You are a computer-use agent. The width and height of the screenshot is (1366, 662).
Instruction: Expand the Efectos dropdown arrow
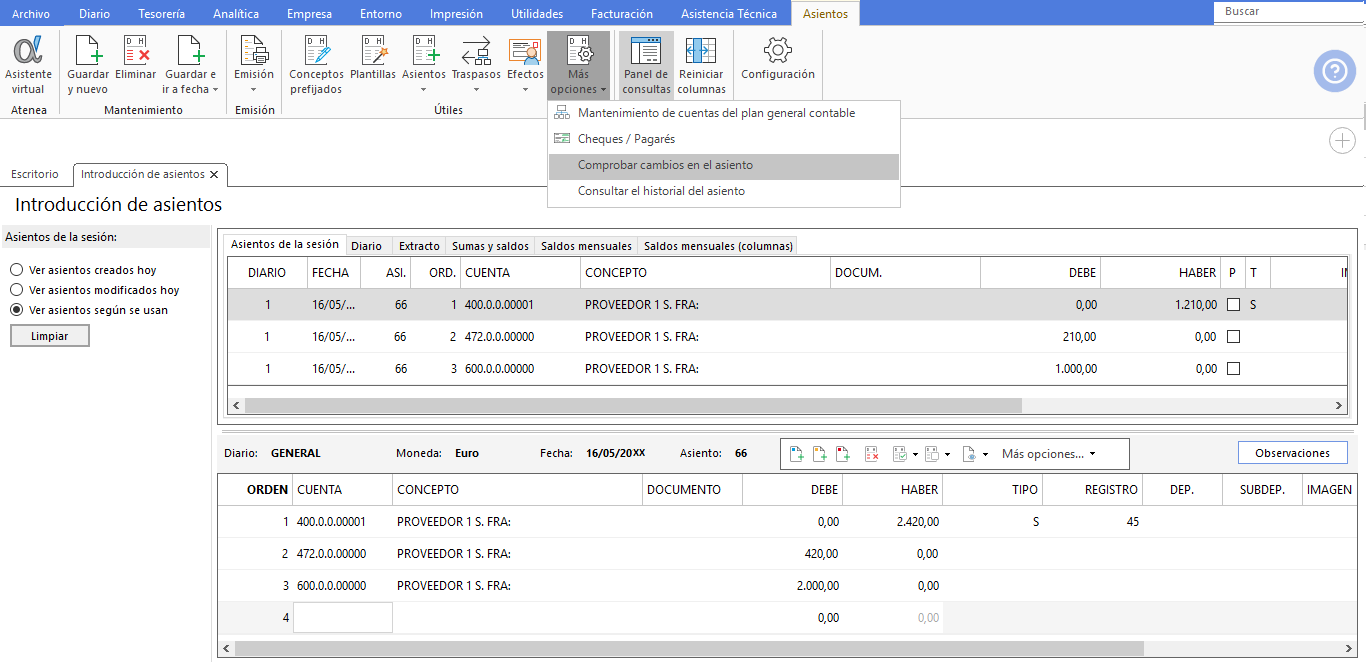[x=525, y=89]
